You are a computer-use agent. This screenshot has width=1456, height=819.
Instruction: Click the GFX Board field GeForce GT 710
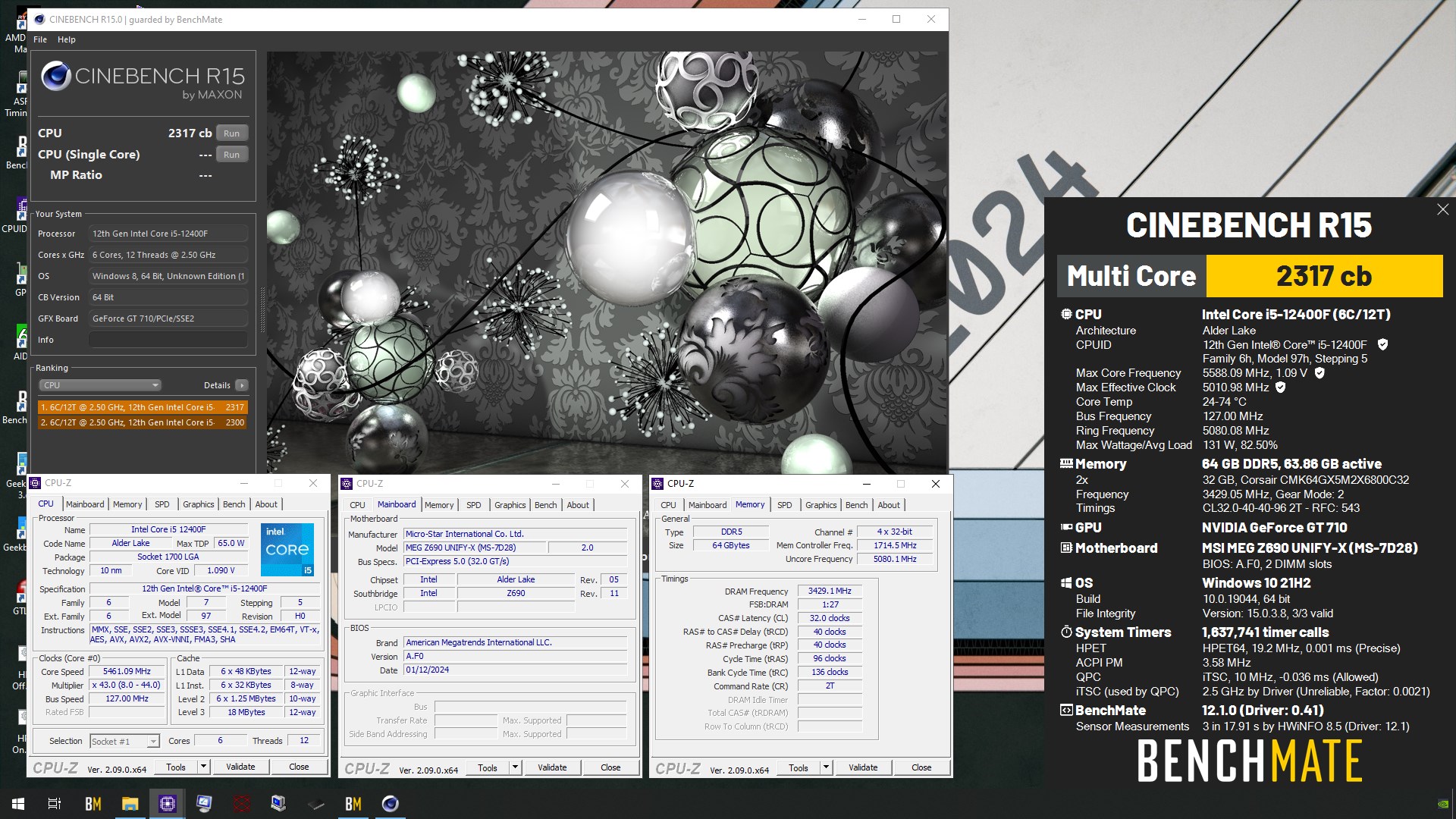pos(168,318)
